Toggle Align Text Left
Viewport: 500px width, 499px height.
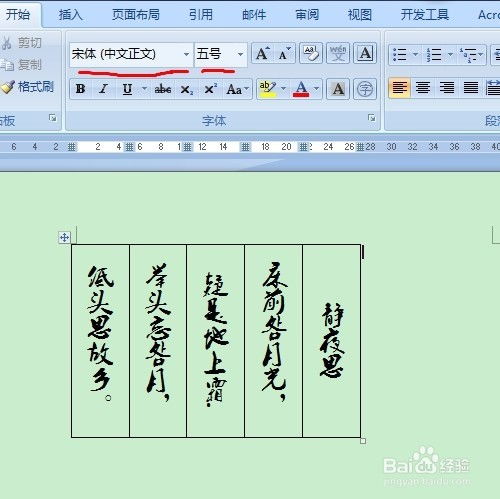point(400,88)
